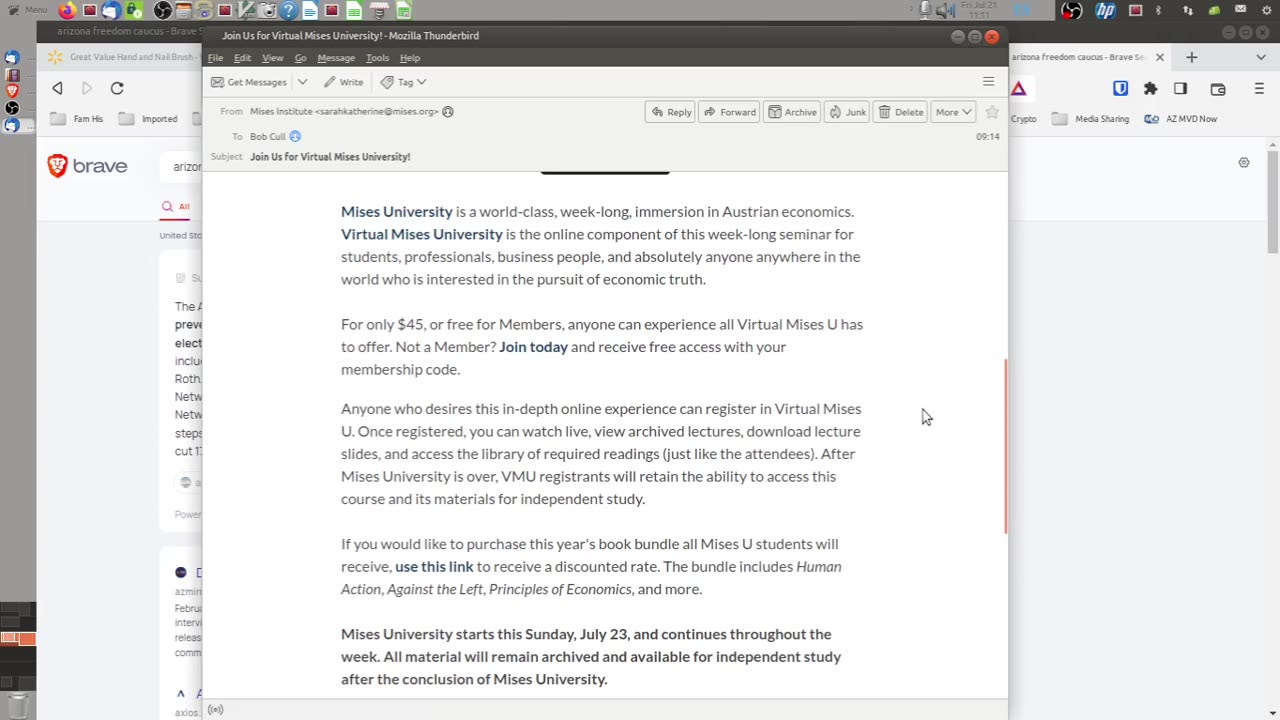1280x720 pixels.
Task: Follow the Virtual Mises University link
Action: tap(422, 234)
